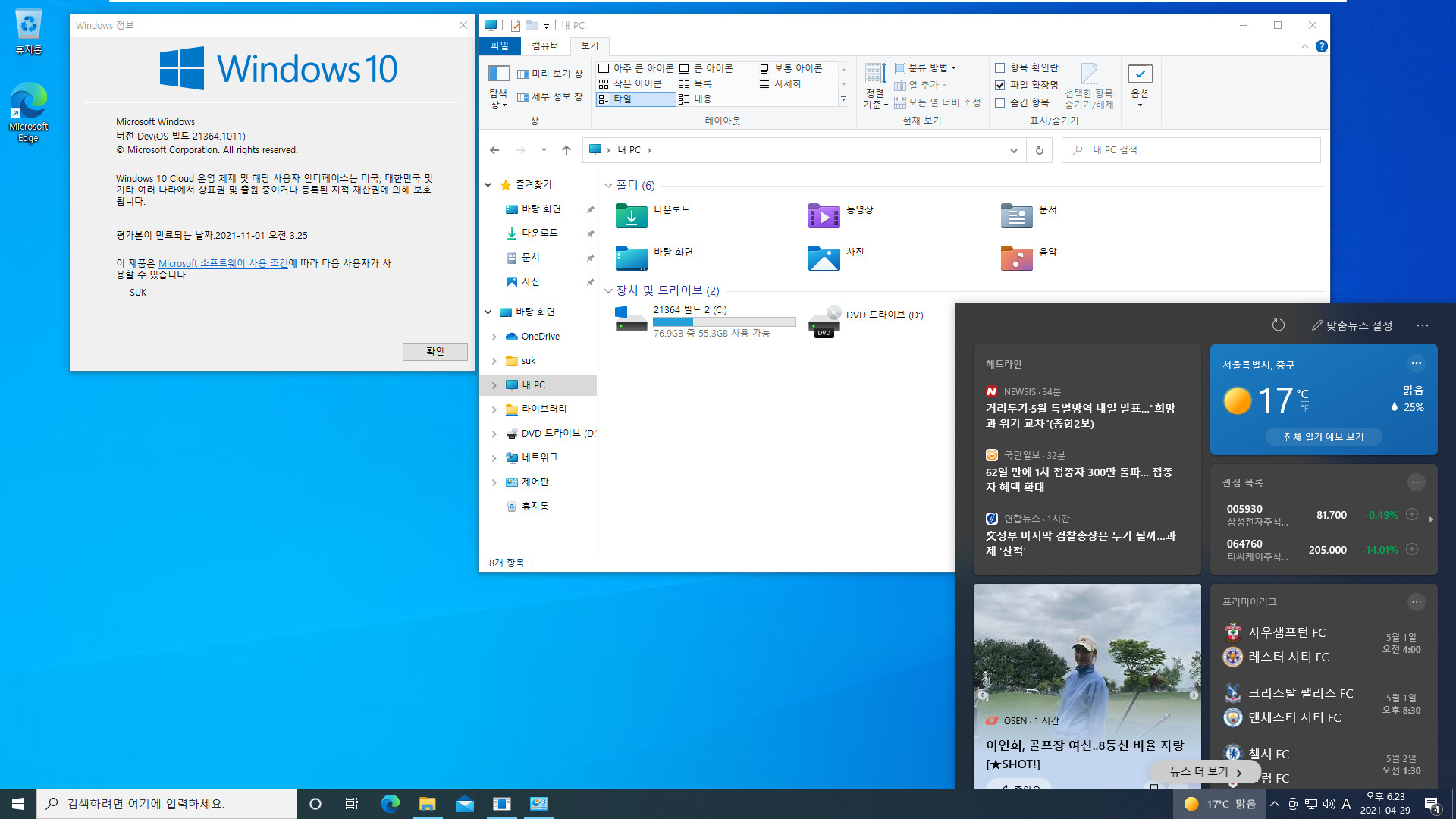The image size is (1456, 819).
Task: Toggle the details pane (세부 정보 창) button
Action: click(550, 96)
